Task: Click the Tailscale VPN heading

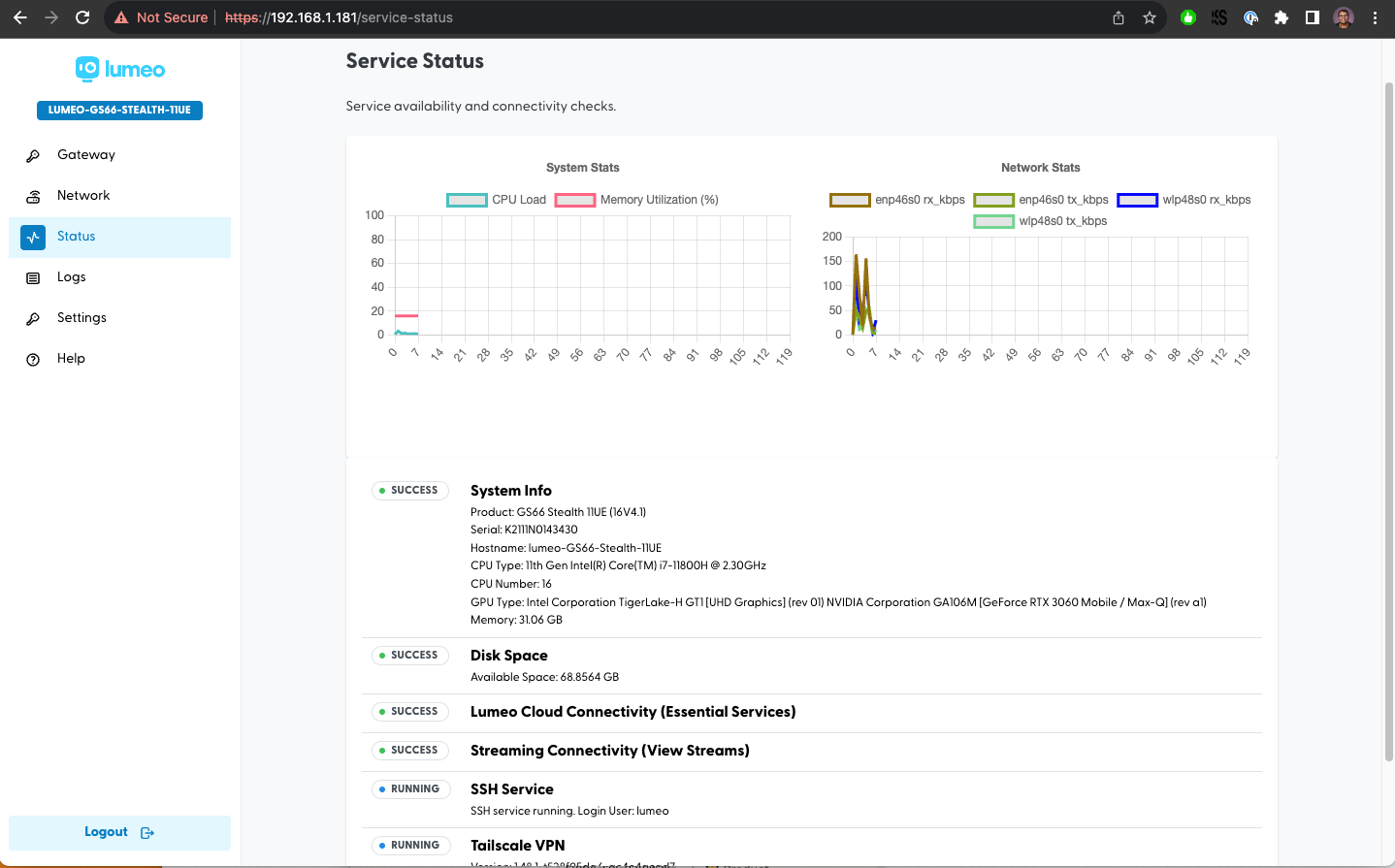Action: pos(518,846)
